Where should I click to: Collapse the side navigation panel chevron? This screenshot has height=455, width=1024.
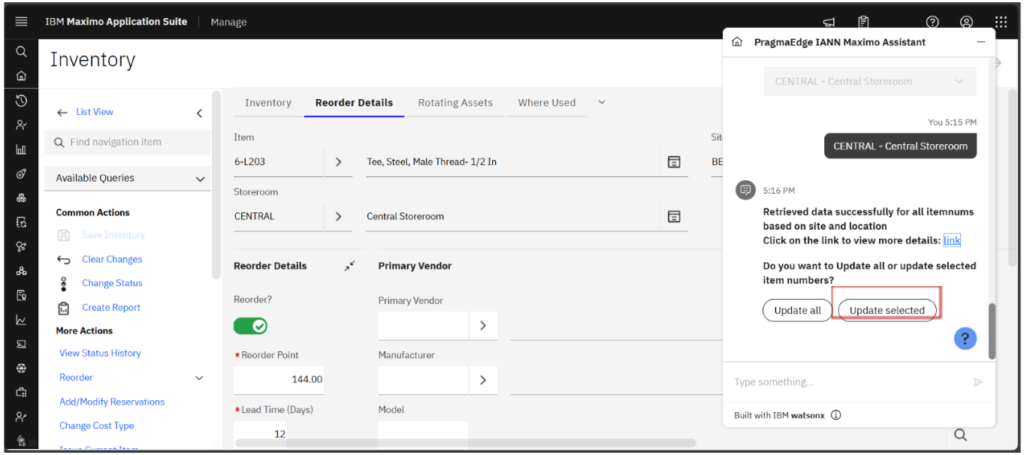pos(199,113)
